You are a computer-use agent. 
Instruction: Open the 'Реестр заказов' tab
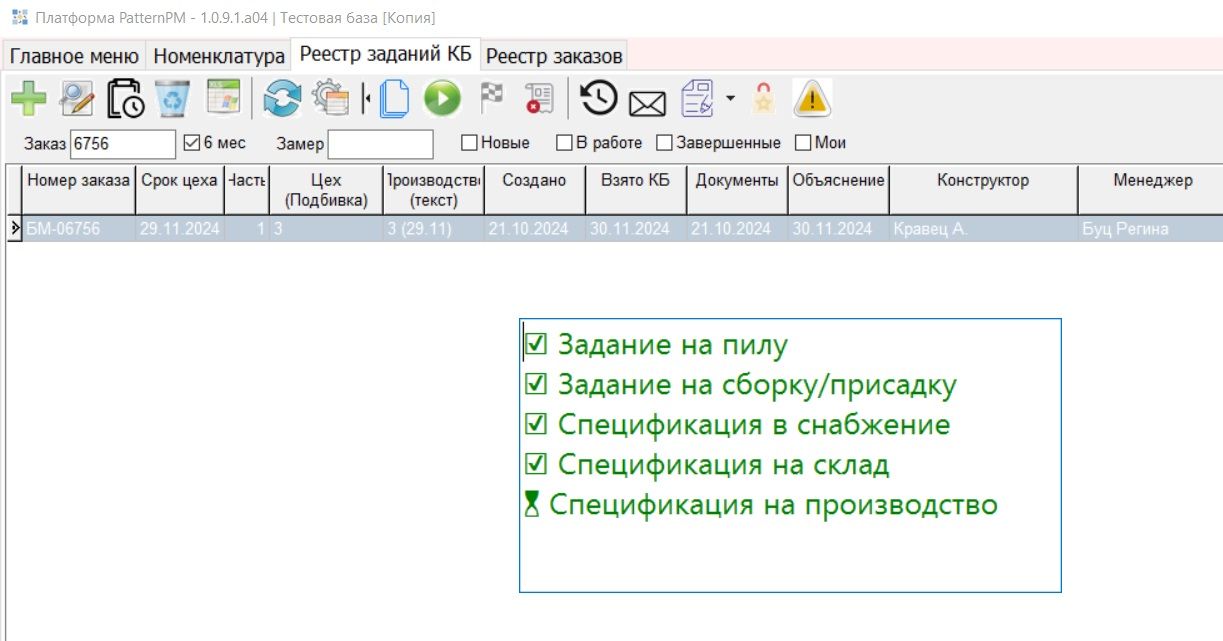pyautogui.click(x=554, y=56)
